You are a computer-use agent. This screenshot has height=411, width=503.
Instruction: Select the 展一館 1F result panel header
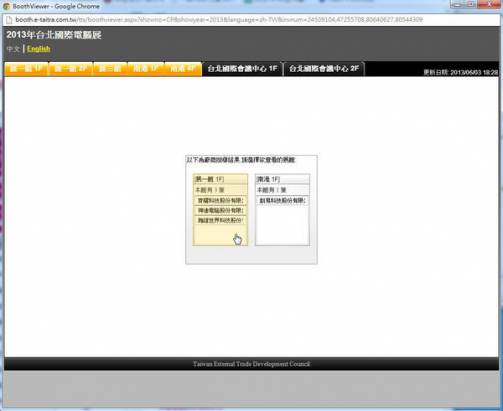point(220,179)
